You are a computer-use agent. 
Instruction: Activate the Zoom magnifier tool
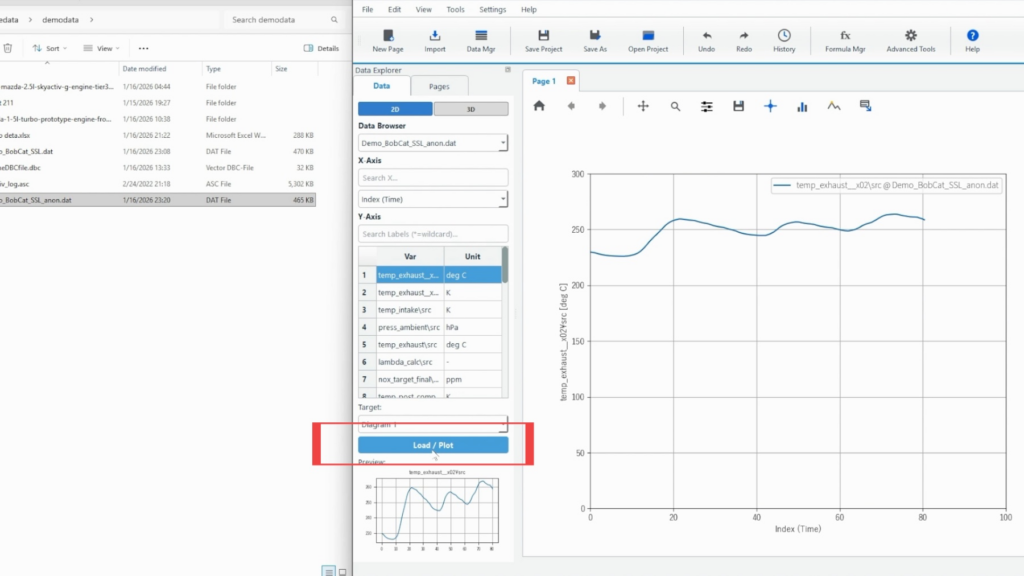(x=675, y=106)
